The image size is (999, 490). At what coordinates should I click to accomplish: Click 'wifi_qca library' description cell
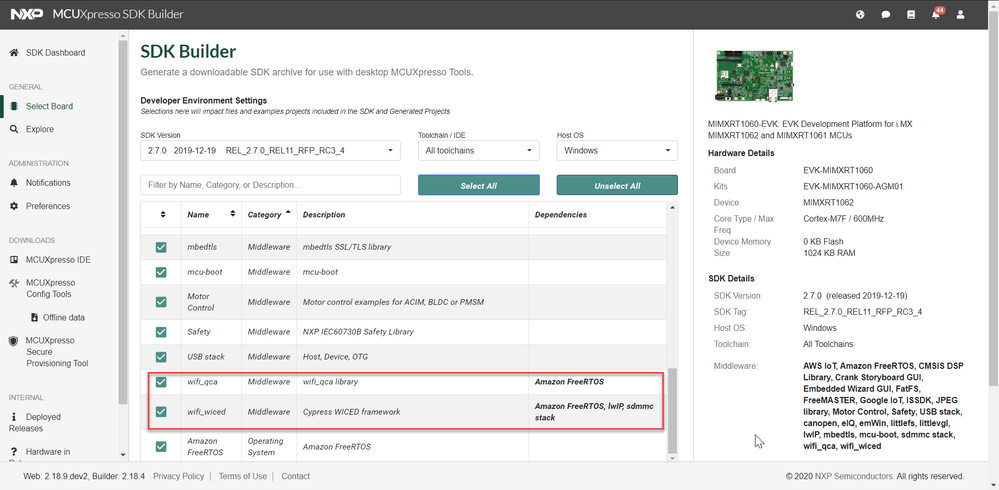point(330,382)
